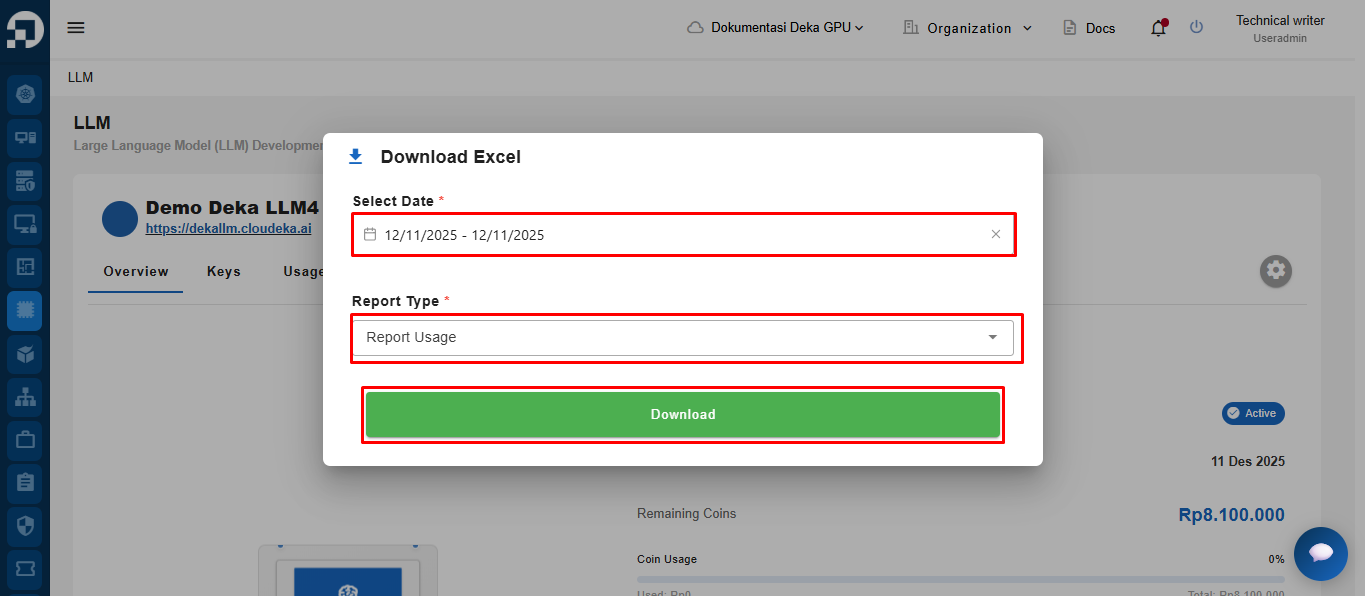Select the highlighted chip sidebar icon
Viewport: 1365px width, 596px height.
tap(25, 311)
